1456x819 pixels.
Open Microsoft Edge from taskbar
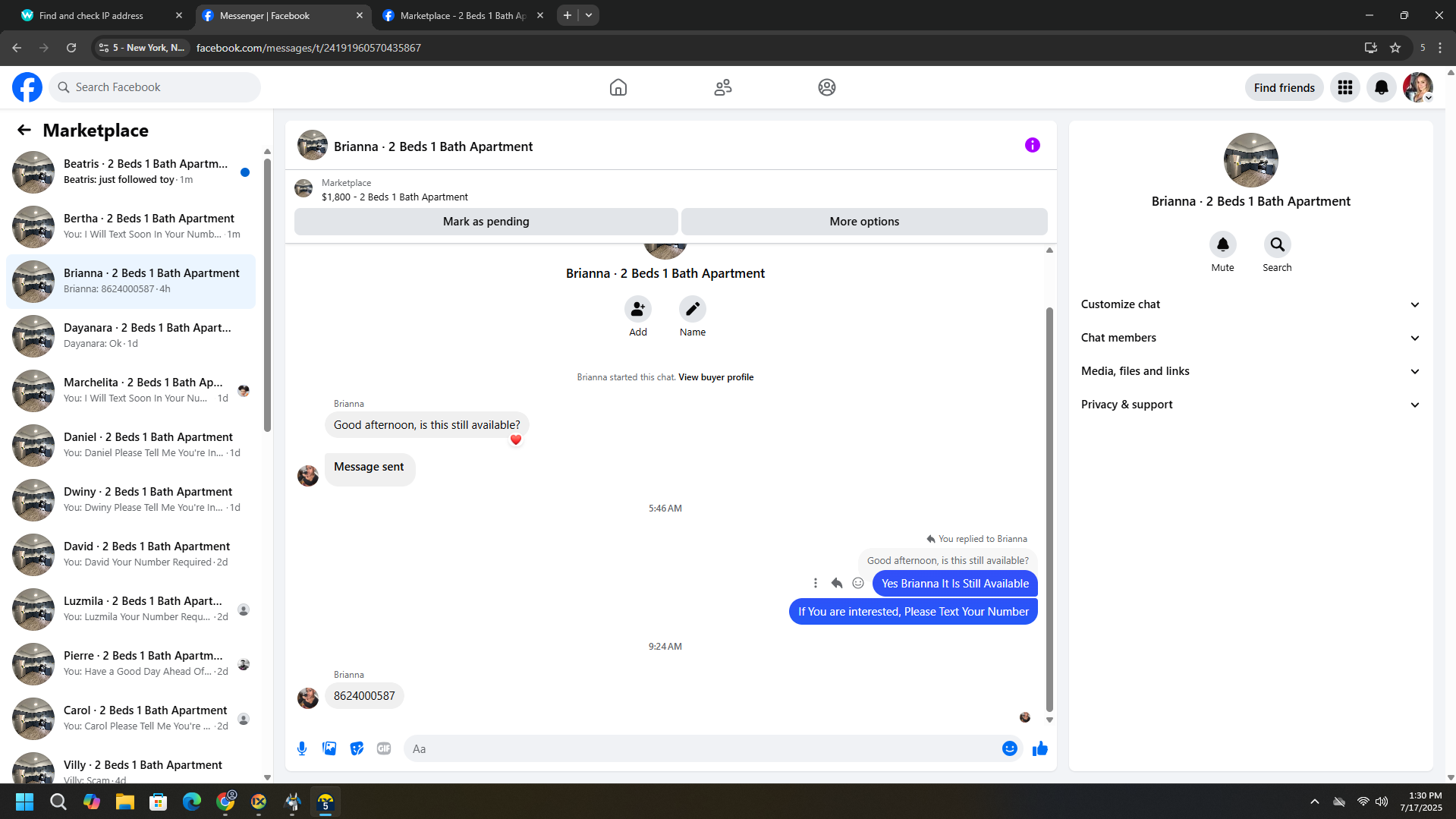[x=192, y=802]
